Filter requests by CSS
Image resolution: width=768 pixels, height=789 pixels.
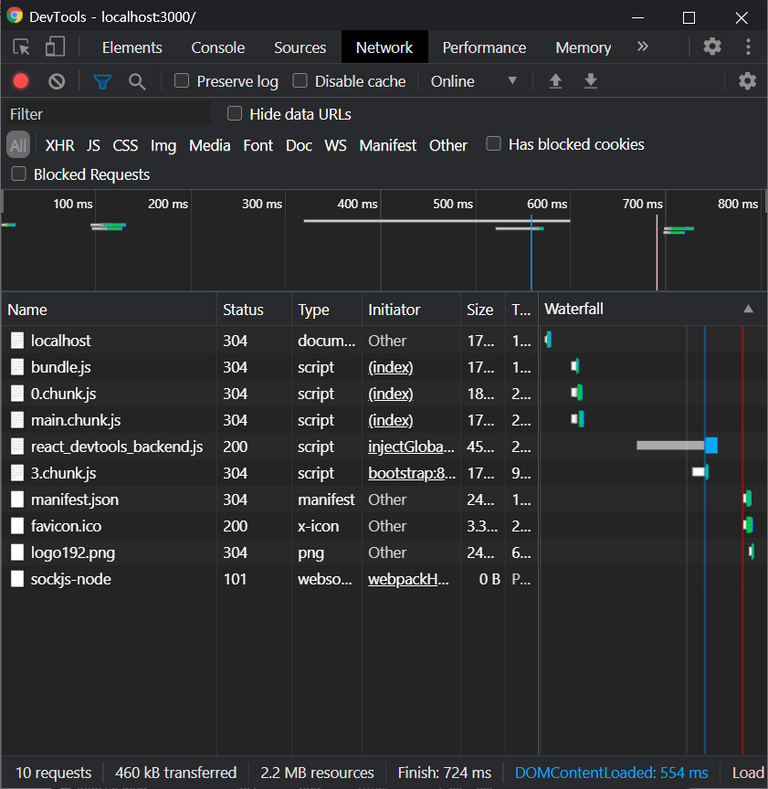125,145
